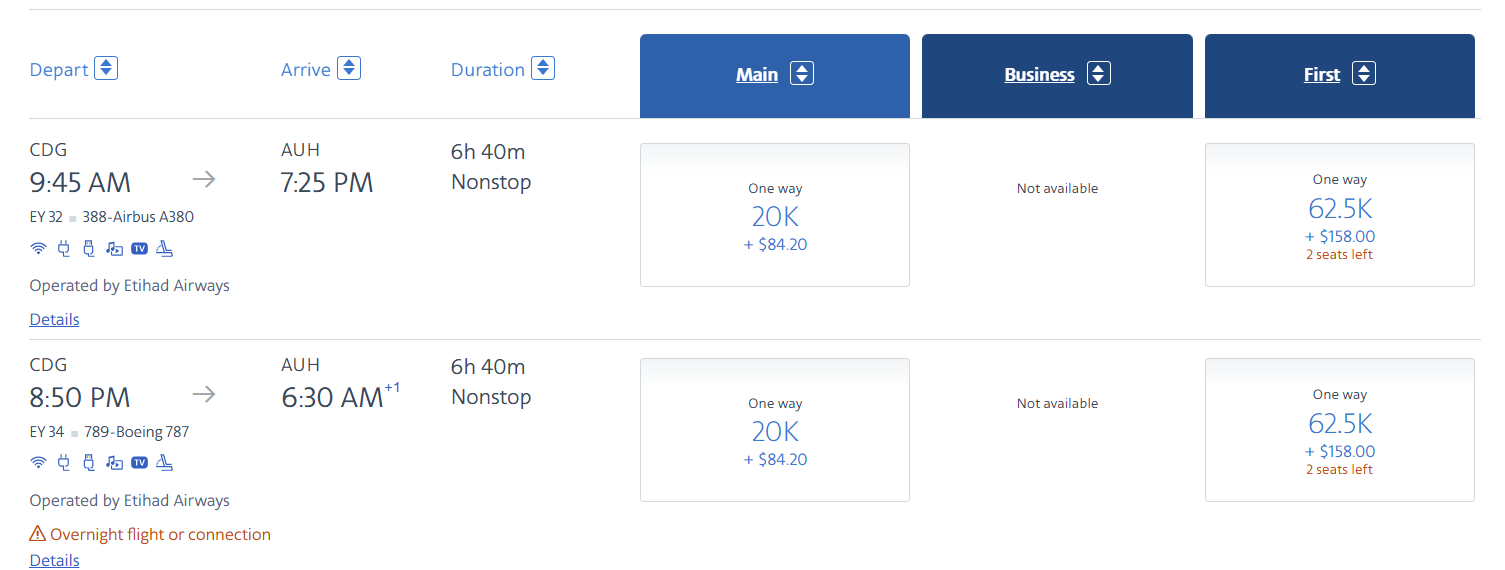Select the Business cabin tab
Viewport: 1505px width, 570px height.
[x=1057, y=76]
